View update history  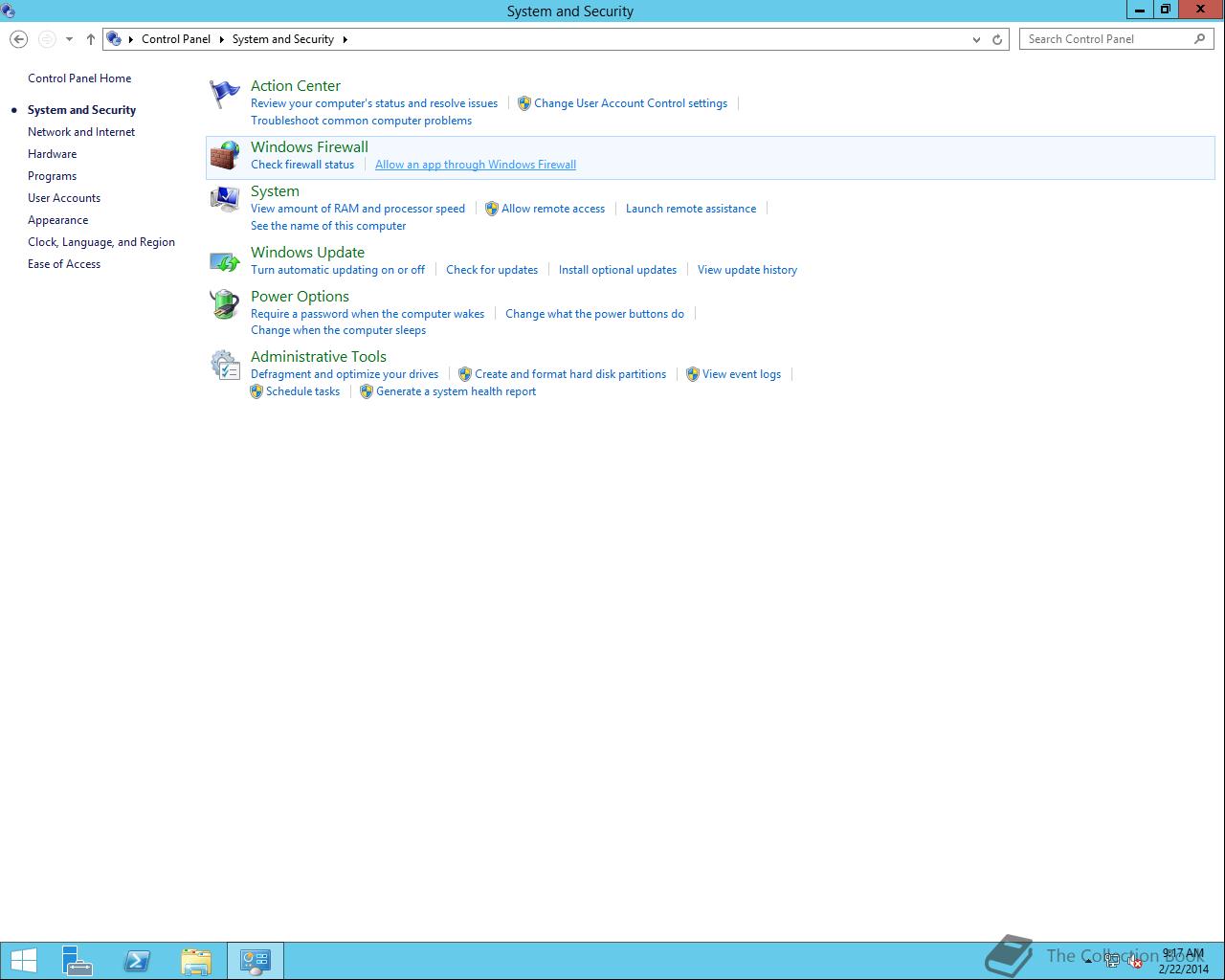pyautogui.click(x=747, y=270)
